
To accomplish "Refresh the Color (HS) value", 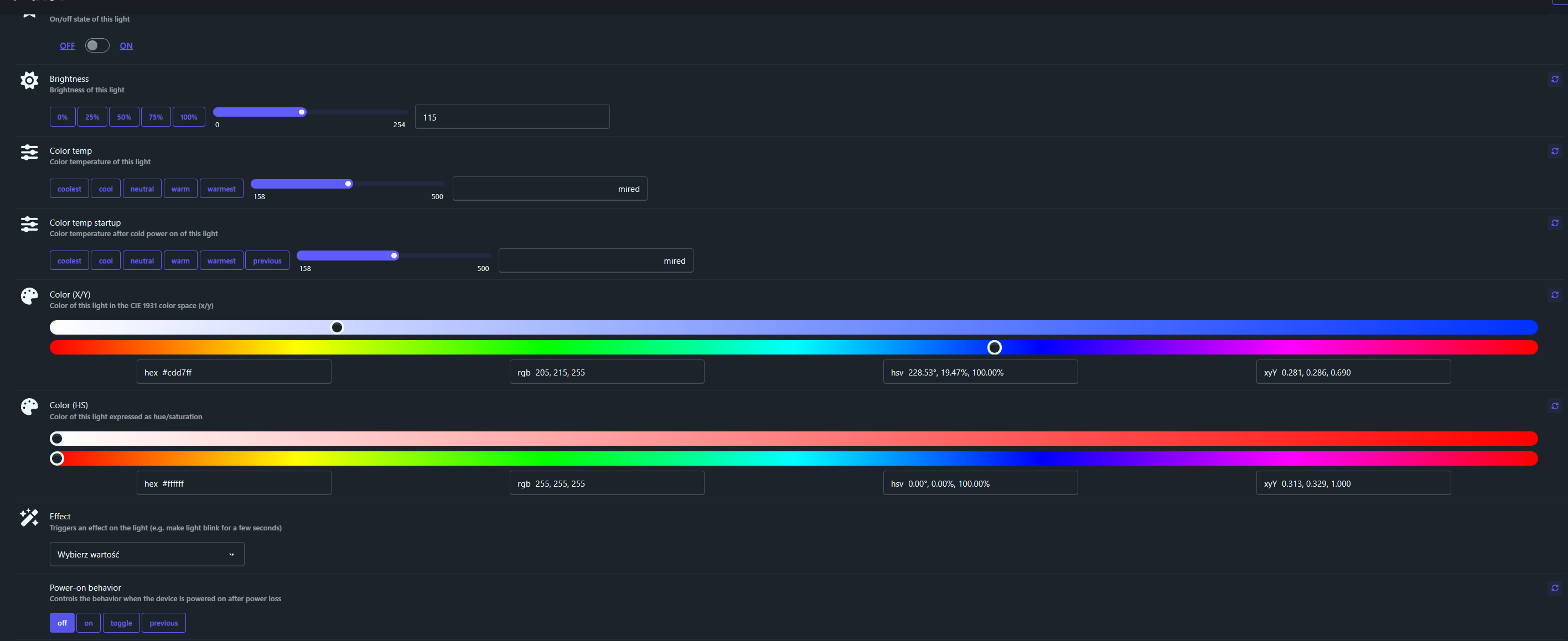I will [1555, 407].
